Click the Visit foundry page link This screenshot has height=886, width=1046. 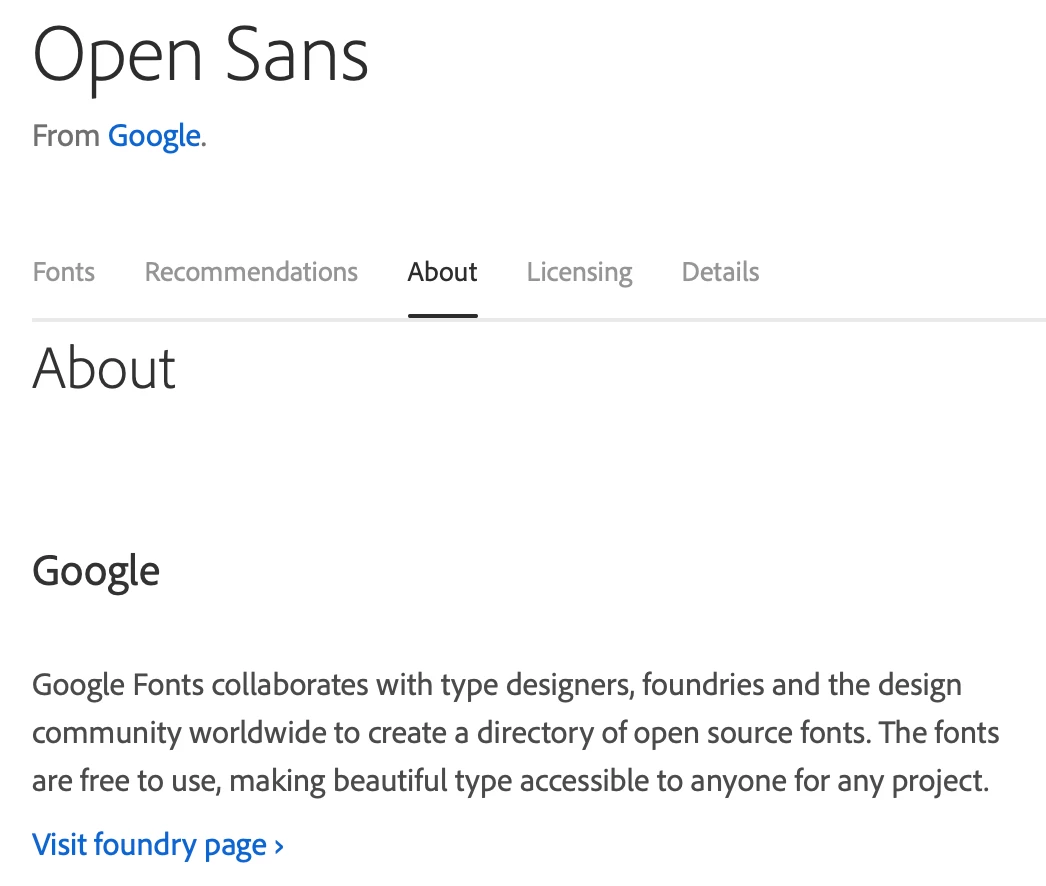(158, 845)
